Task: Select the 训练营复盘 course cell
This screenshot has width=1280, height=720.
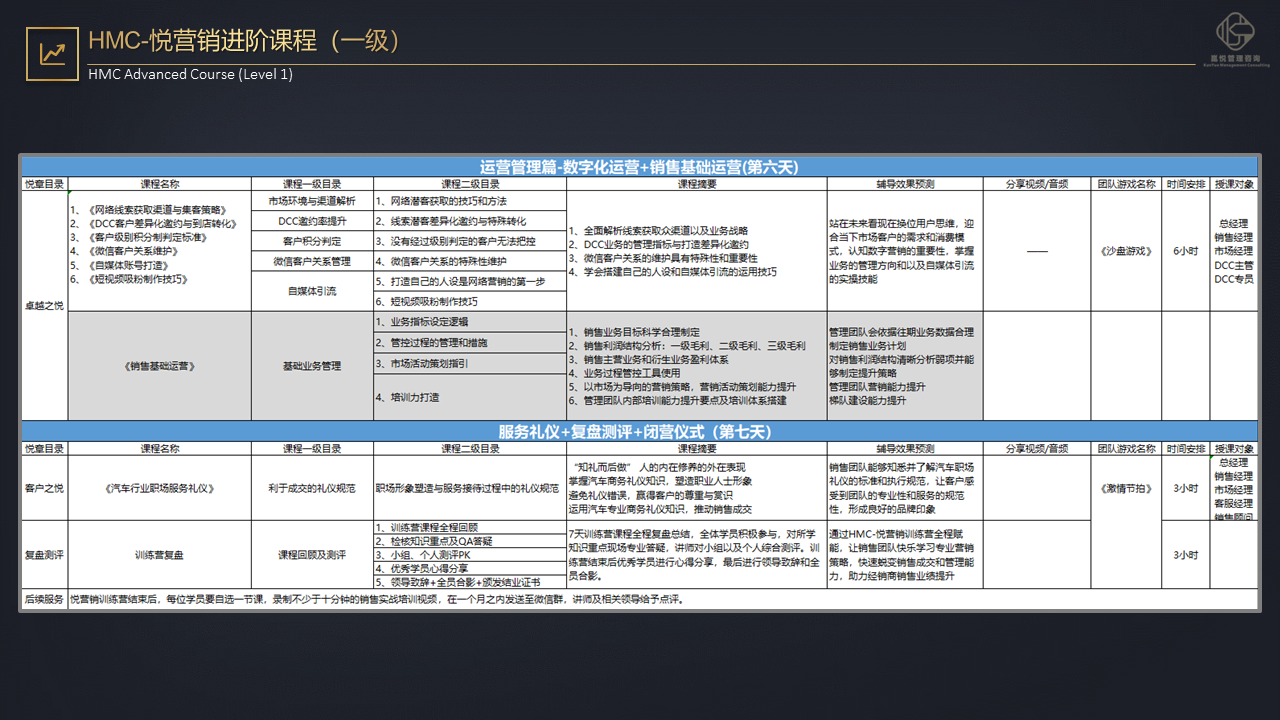Action: (x=160, y=554)
